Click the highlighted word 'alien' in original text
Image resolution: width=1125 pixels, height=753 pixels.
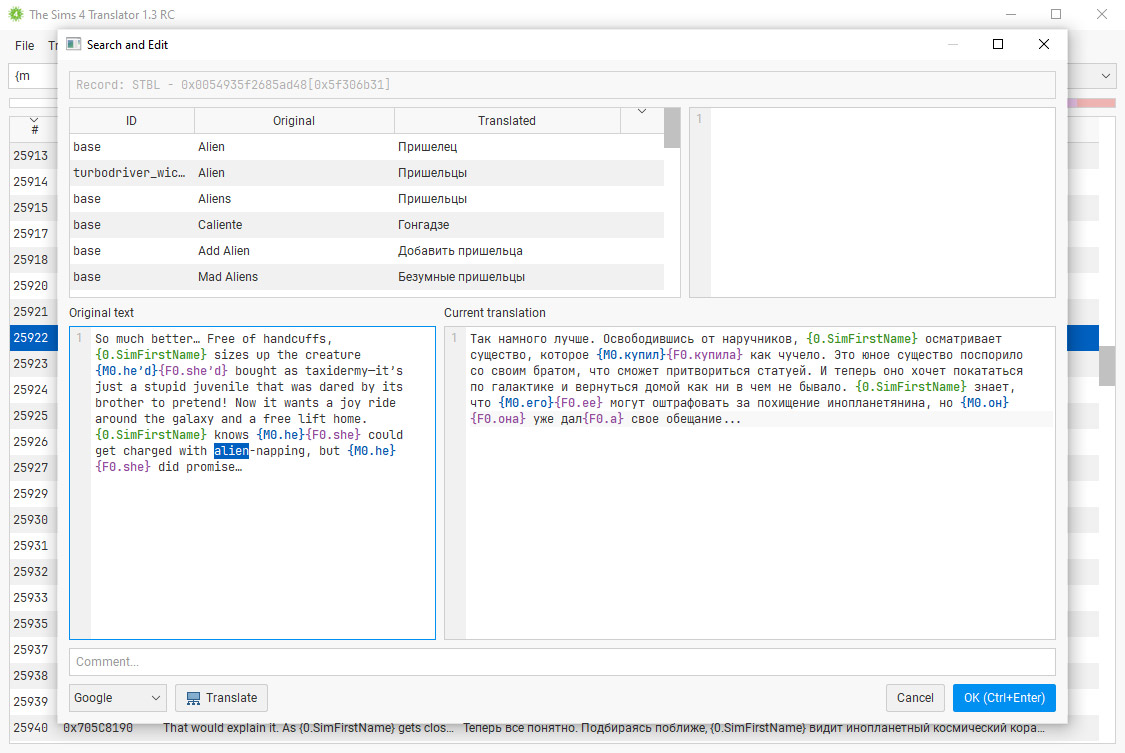[231, 451]
